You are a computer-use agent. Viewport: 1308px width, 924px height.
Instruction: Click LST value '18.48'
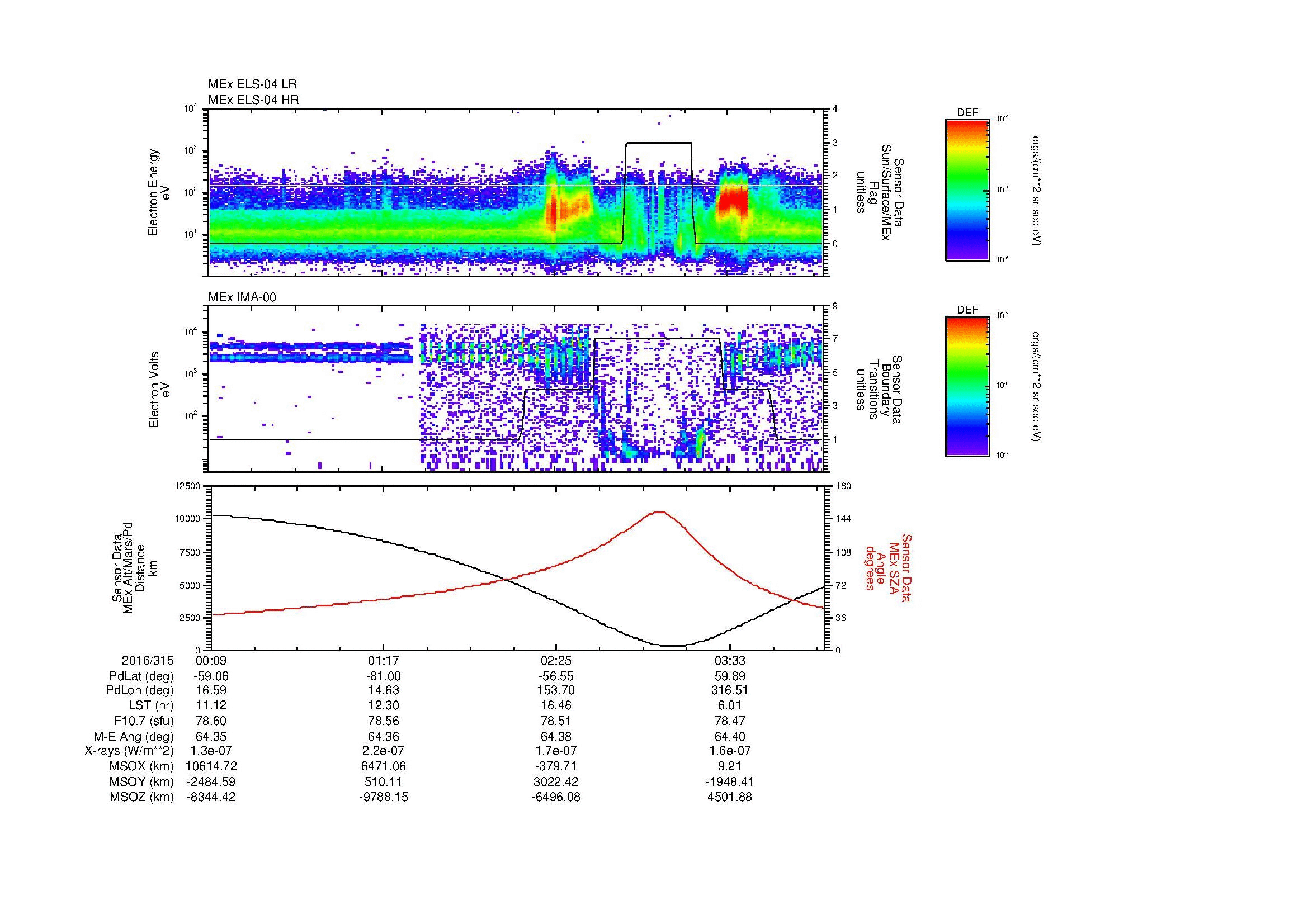(x=556, y=706)
